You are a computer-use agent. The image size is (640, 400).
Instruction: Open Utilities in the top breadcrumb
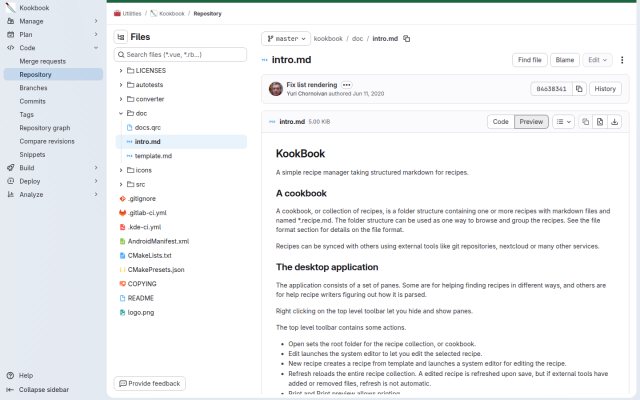[x=132, y=13]
